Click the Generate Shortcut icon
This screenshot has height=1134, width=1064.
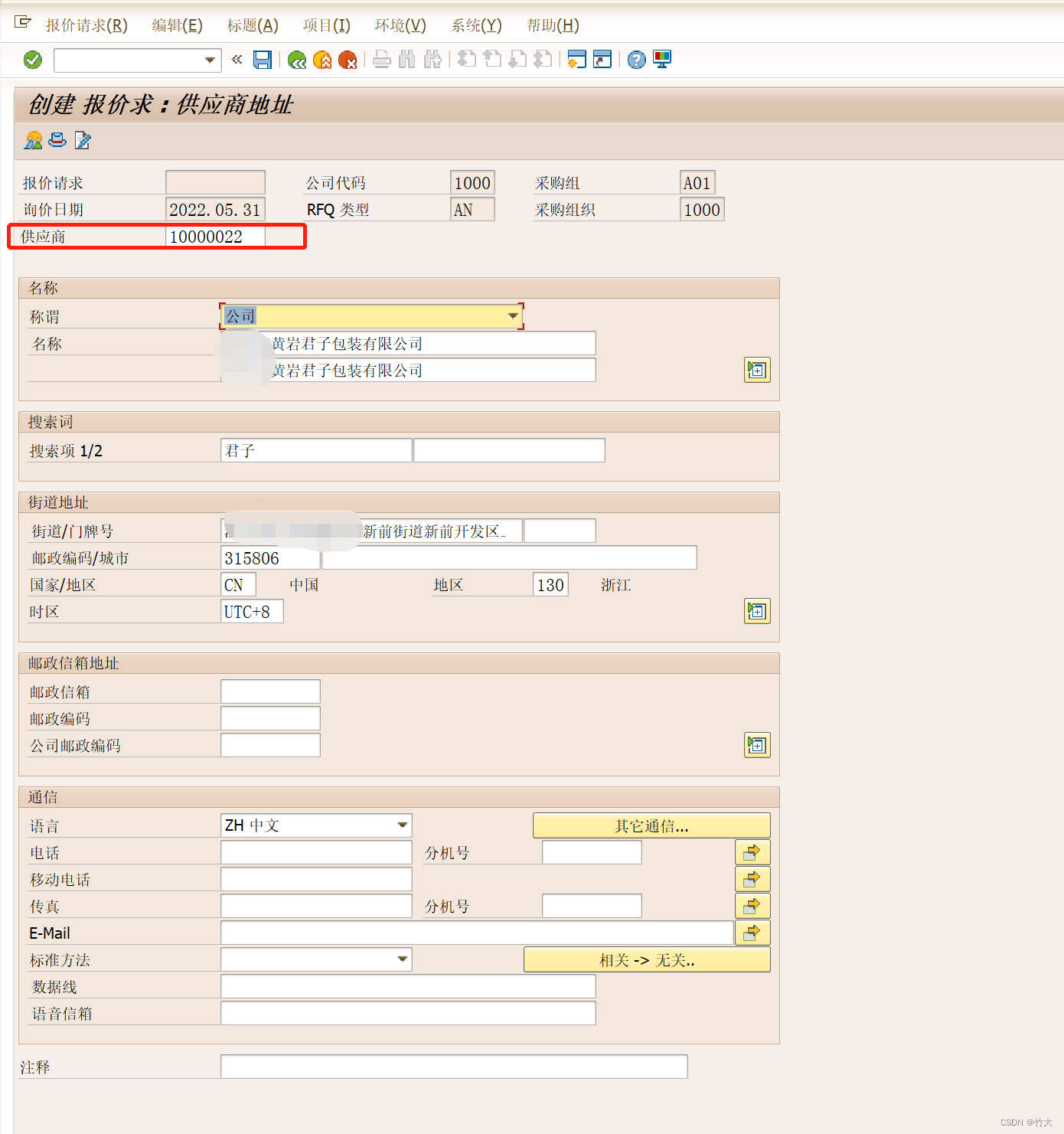point(602,60)
